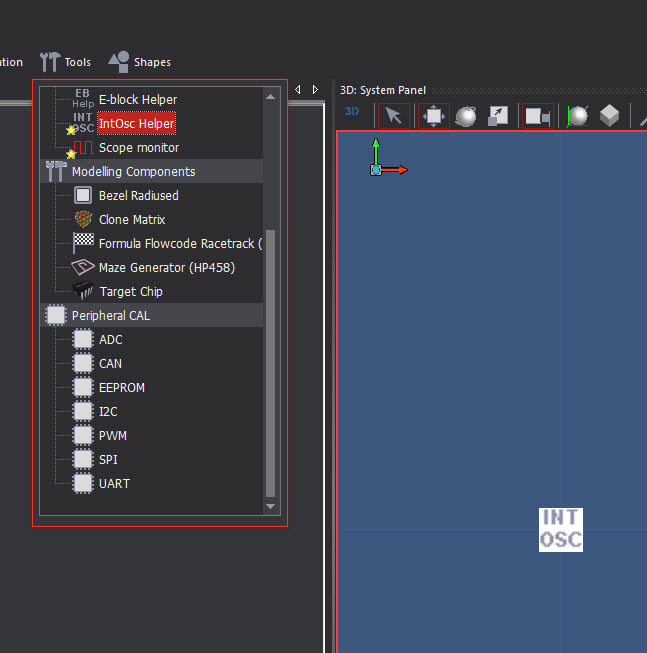Screen dimensions: 647x653
Task: Select Clone Matrix component
Action: 132,219
